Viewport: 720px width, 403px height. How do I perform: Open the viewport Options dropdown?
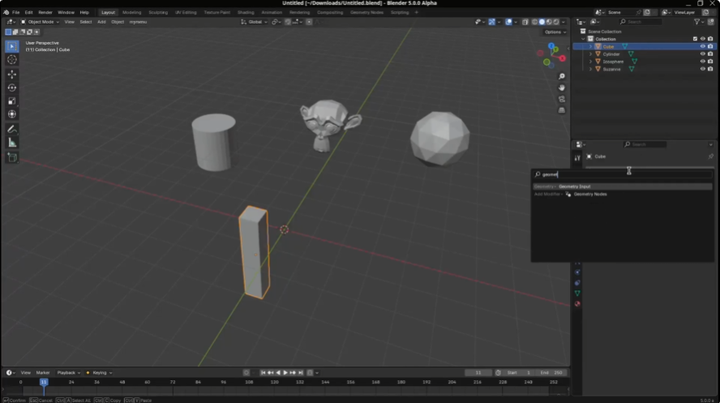(555, 32)
